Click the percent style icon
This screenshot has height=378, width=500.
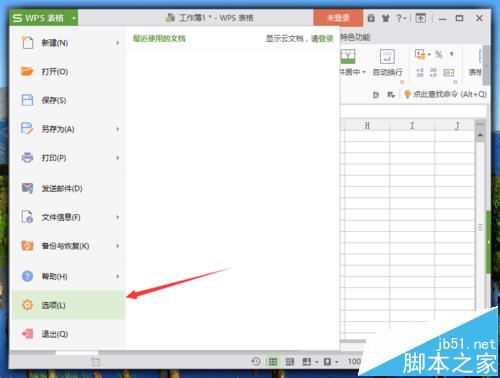tap(439, 54)
